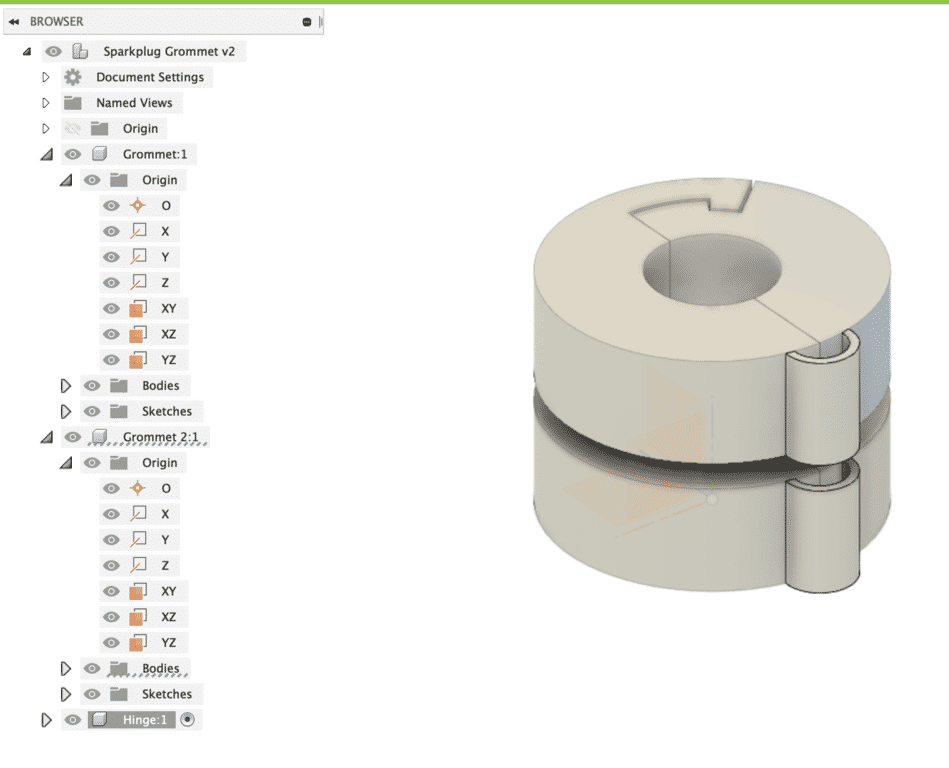Image resolution: width=949 pixels, height=768 pixels.
Task: Expand the Bodies folder under Grommet:1
Action: click(66, 385)
